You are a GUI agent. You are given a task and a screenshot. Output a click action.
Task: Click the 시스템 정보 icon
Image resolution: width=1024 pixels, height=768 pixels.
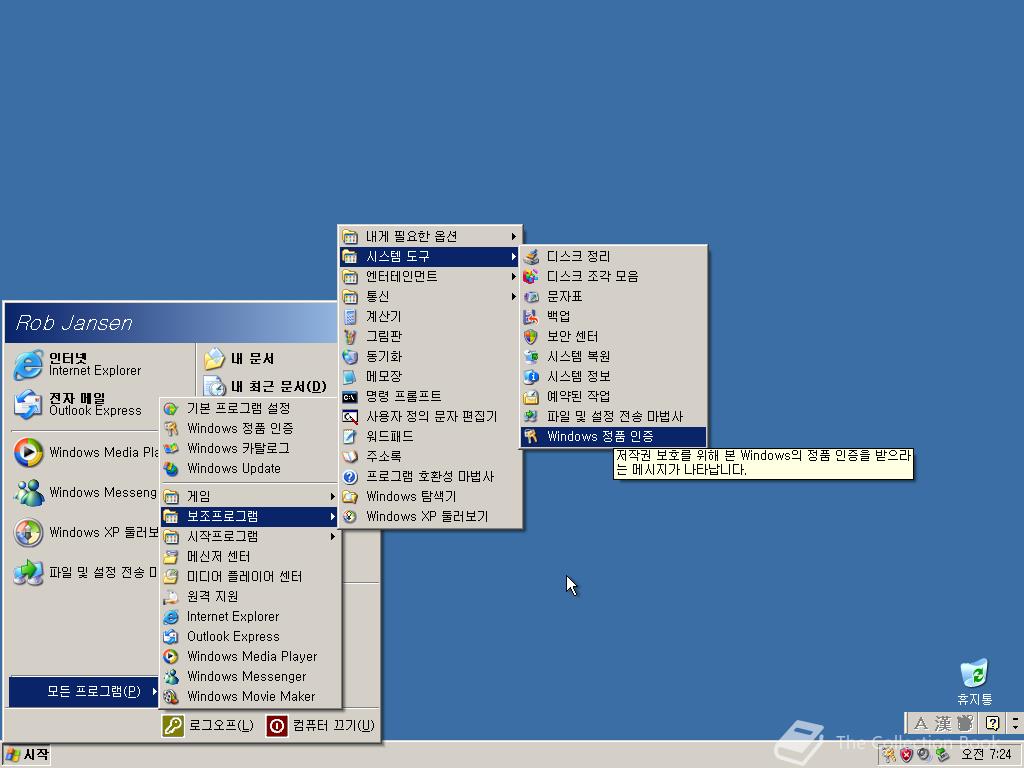[x=530, y=377]
